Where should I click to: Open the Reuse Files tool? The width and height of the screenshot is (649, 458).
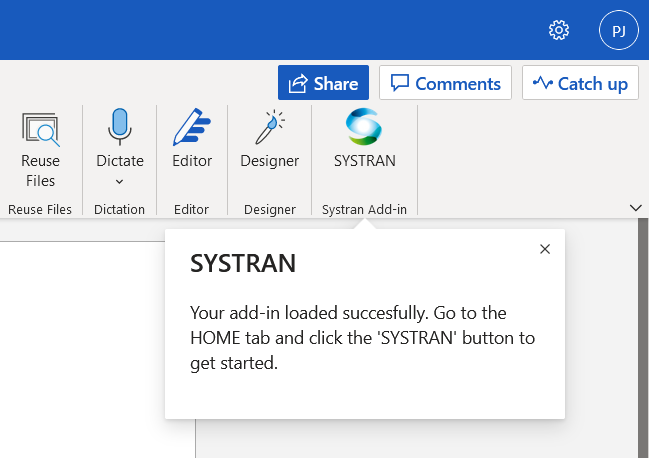pyautogui.click(x=41, y=148)
